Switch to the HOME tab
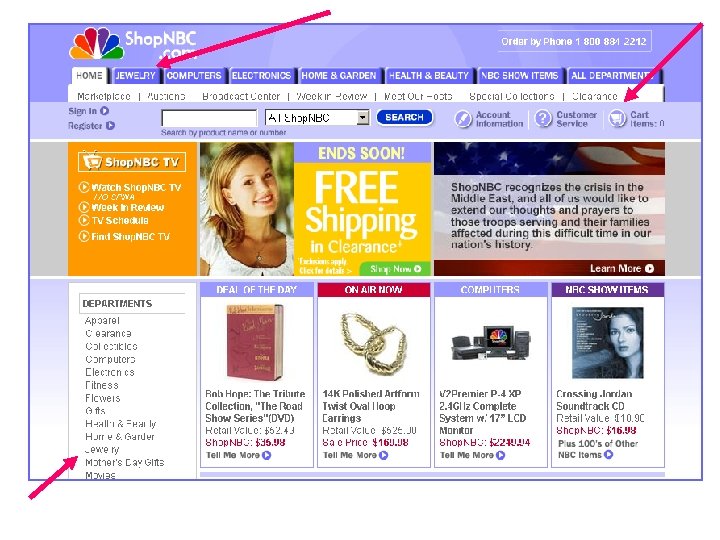The image size is (720, 540). 90,76
